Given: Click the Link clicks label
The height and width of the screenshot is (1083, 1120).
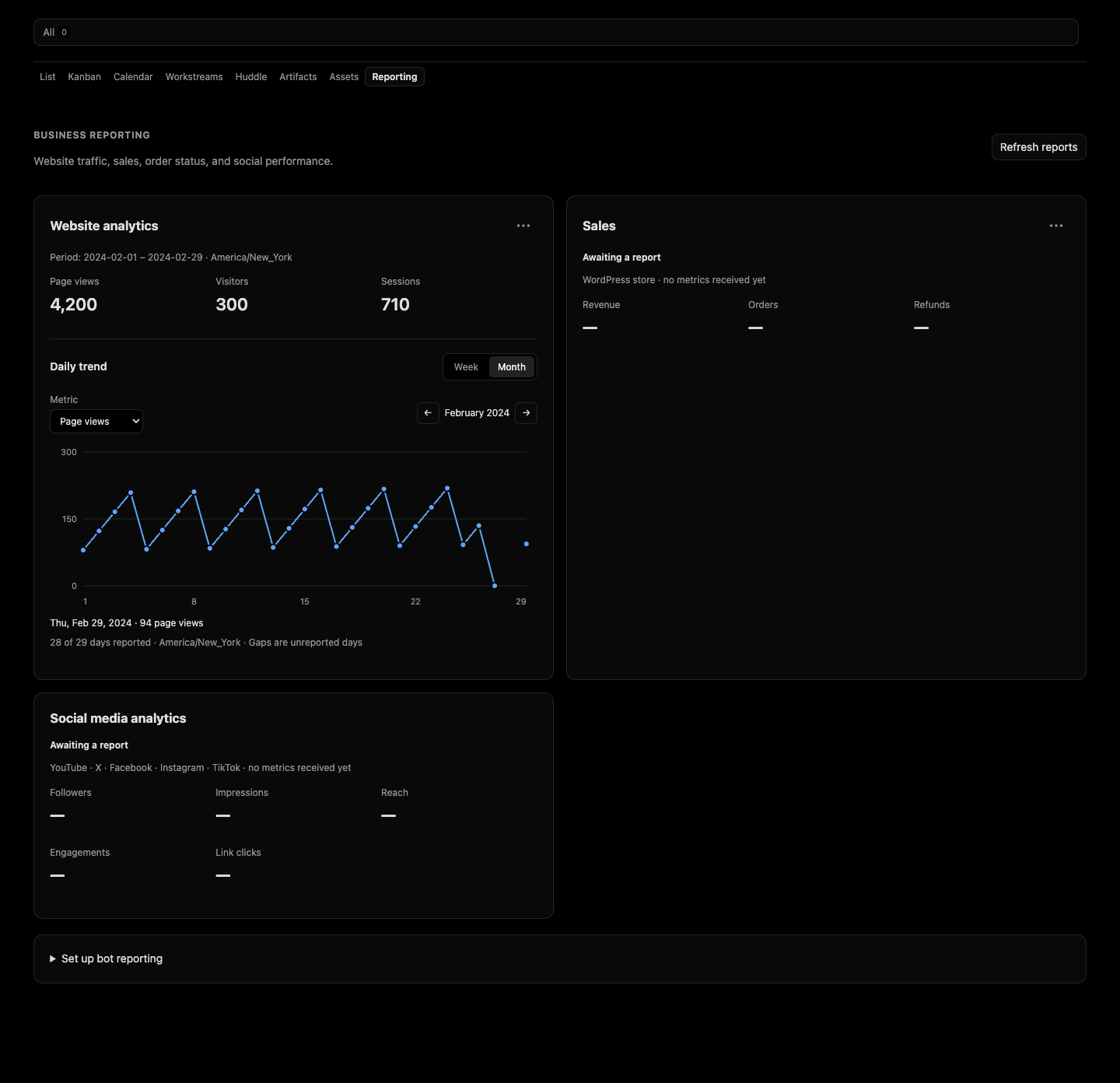Looking at the screenshot, I should click(238, 853).
